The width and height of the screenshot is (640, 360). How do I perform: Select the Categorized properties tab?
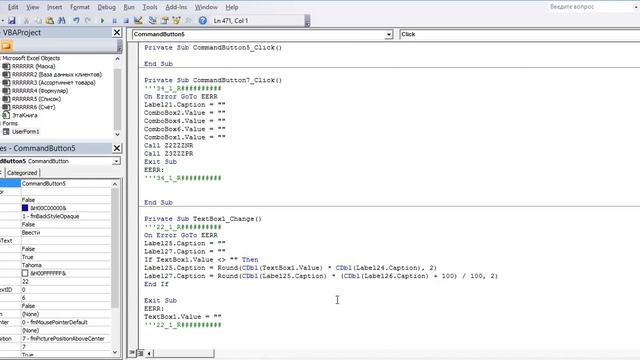click(22, 173)
